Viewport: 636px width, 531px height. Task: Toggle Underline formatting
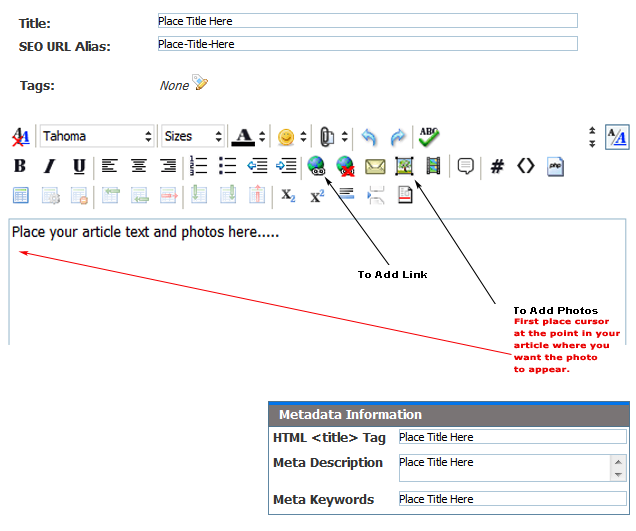[78, 166]
